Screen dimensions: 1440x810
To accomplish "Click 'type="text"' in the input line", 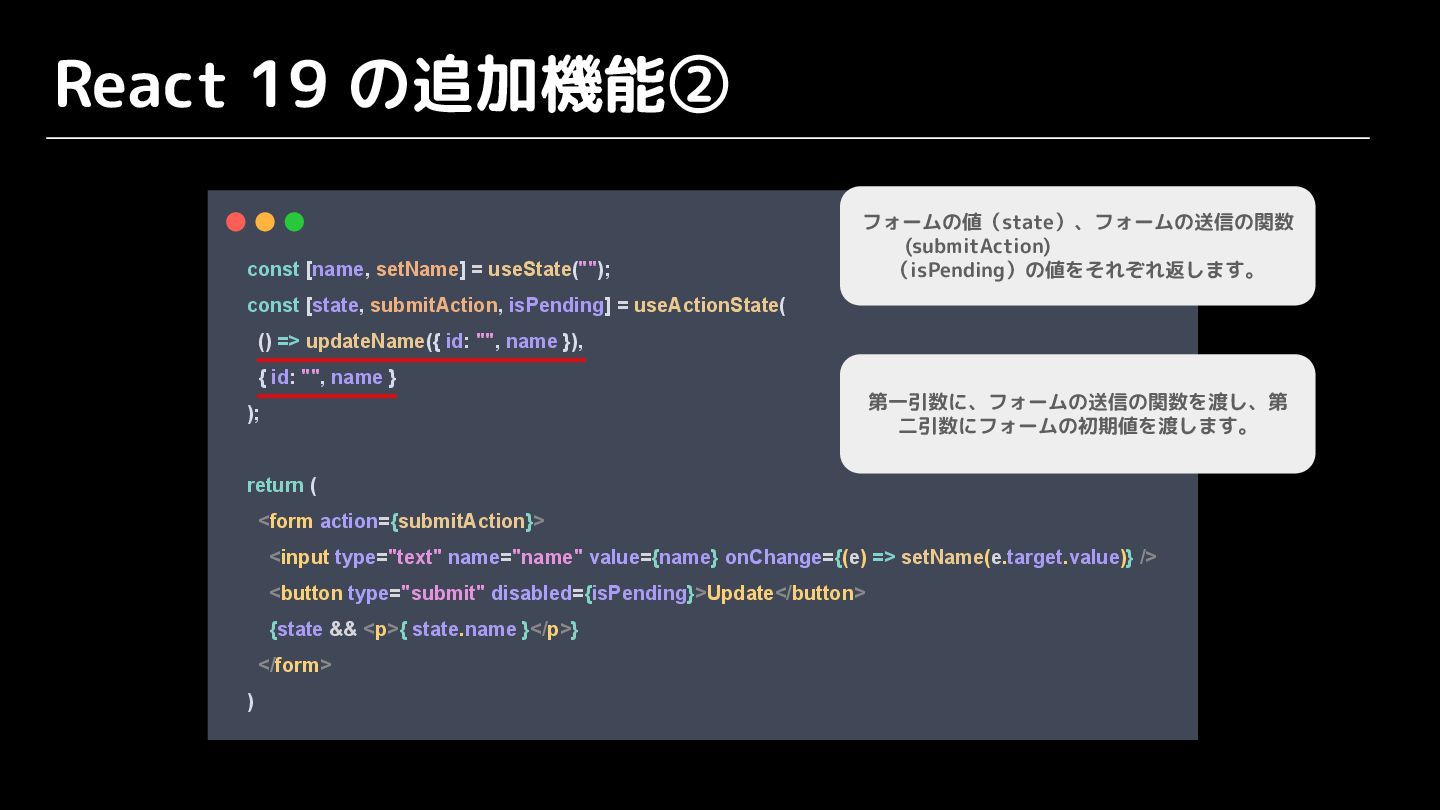I will click(x=388, y=557).
